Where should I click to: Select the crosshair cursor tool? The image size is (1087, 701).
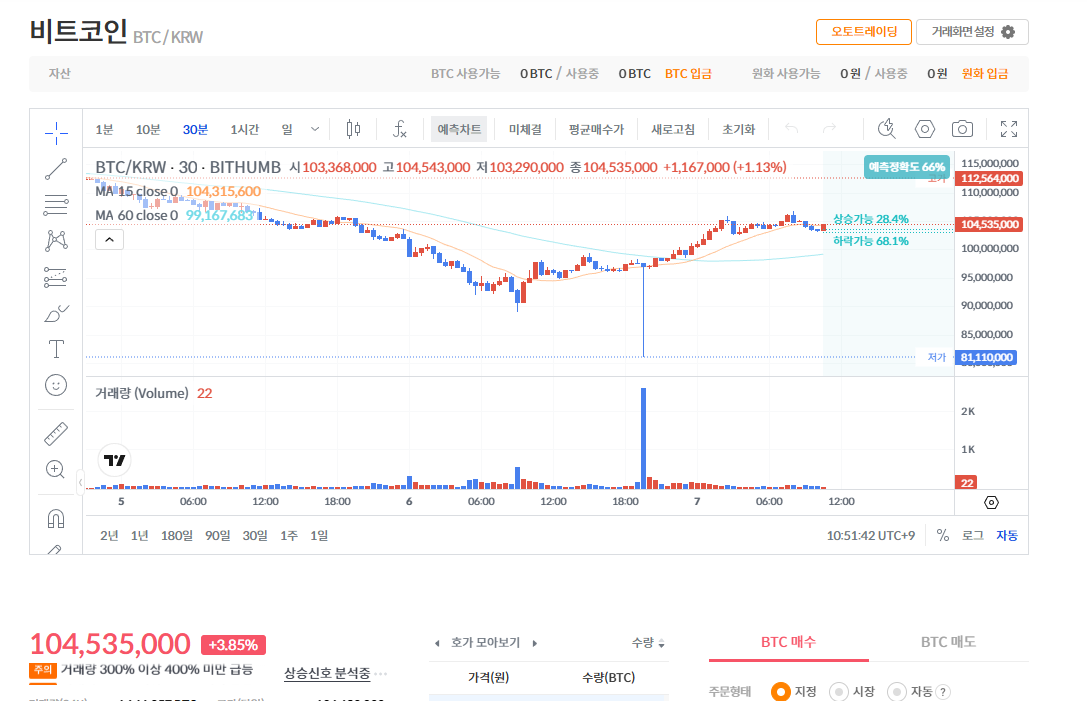coord(56,132)
